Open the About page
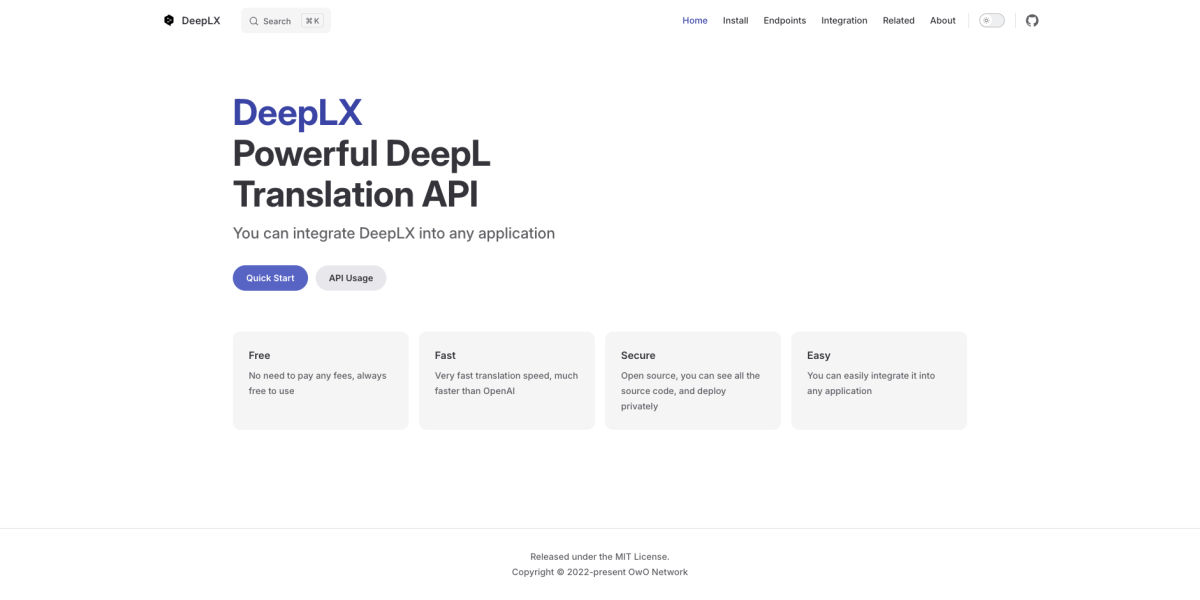 coord(942,20)
